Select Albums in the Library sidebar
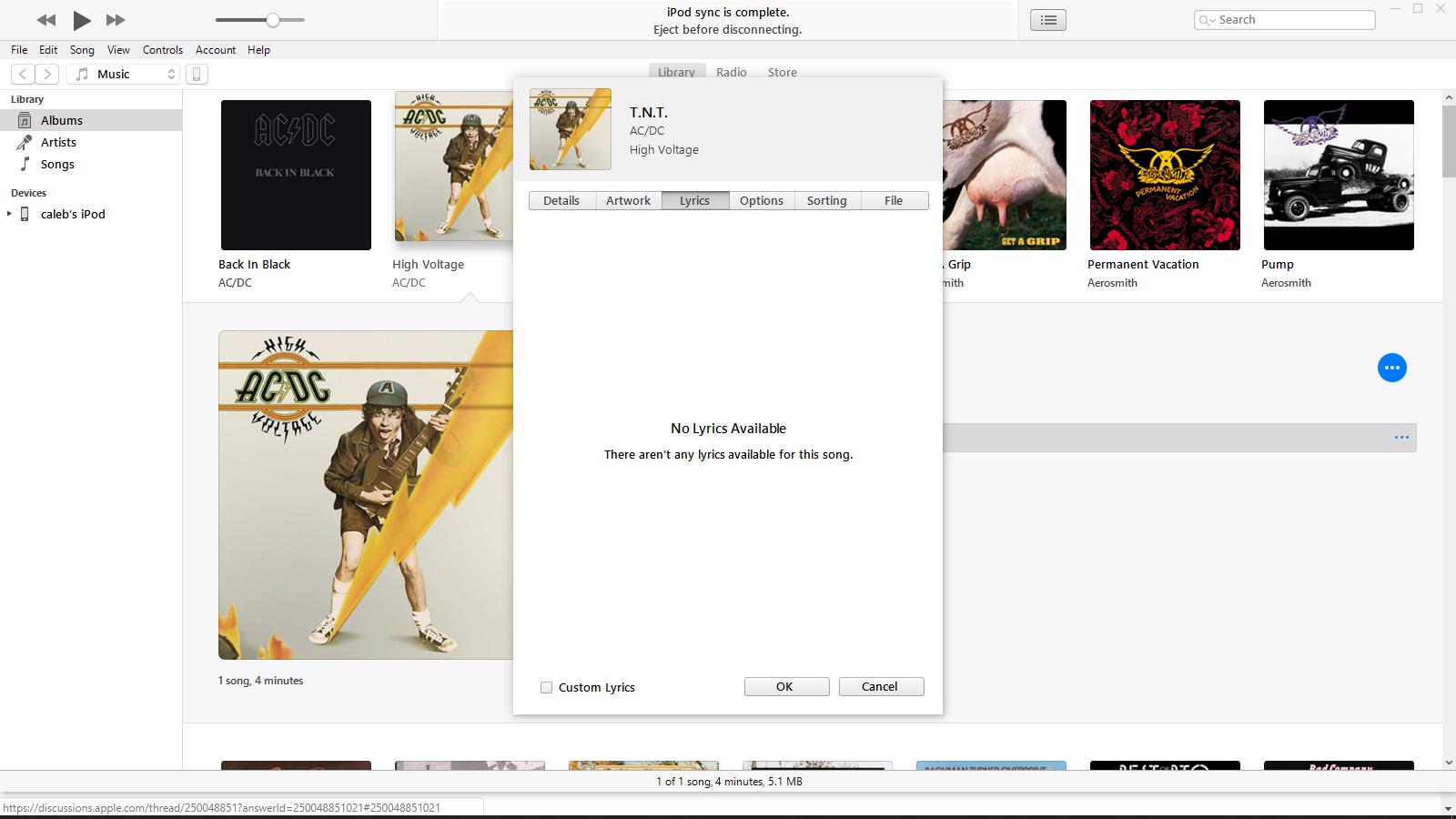Screen dimensions: 1456x819 click(x=62, y=119)
